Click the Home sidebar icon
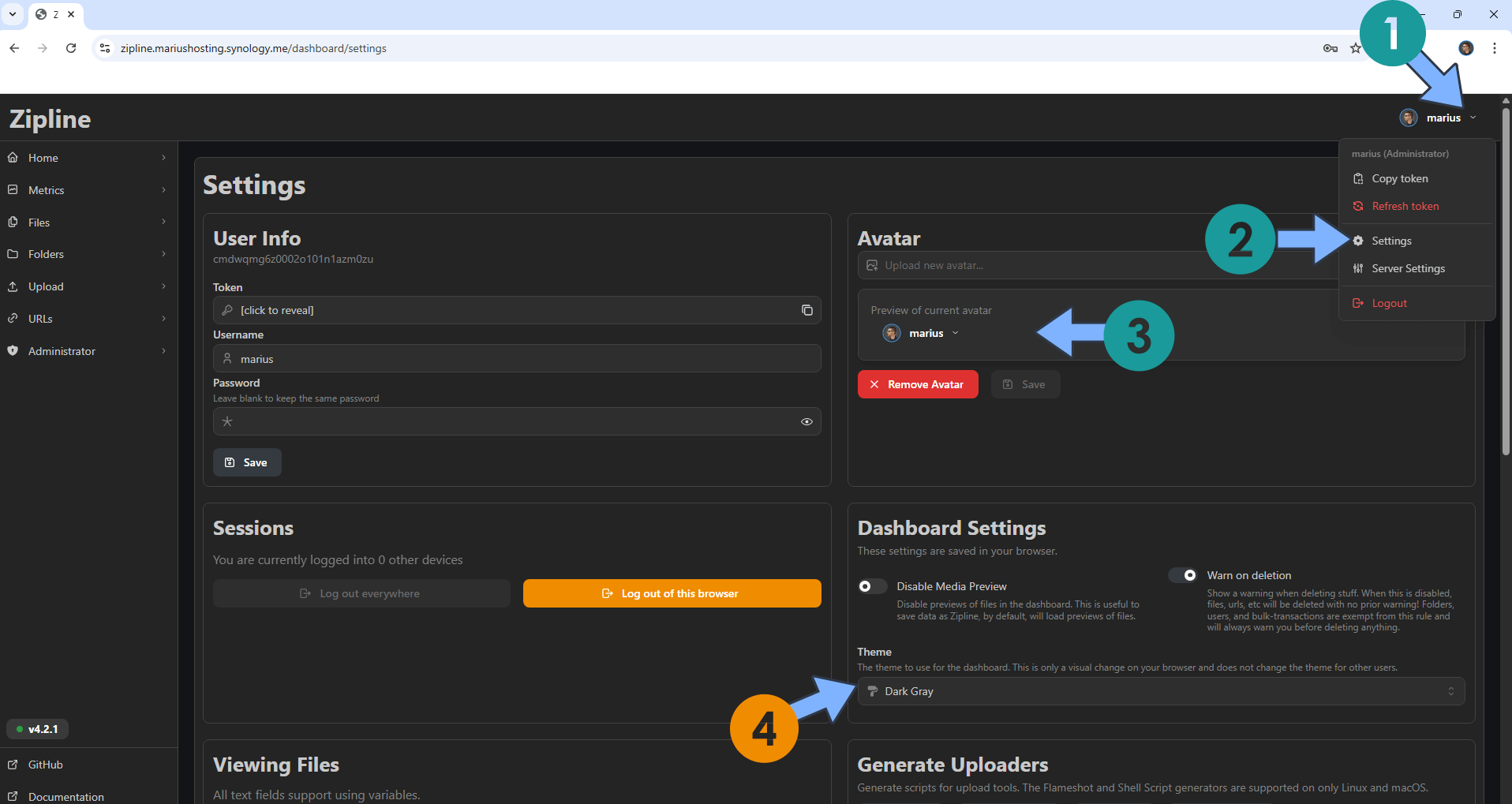This screenshot has width=1512, height=804. click(13, 158)
